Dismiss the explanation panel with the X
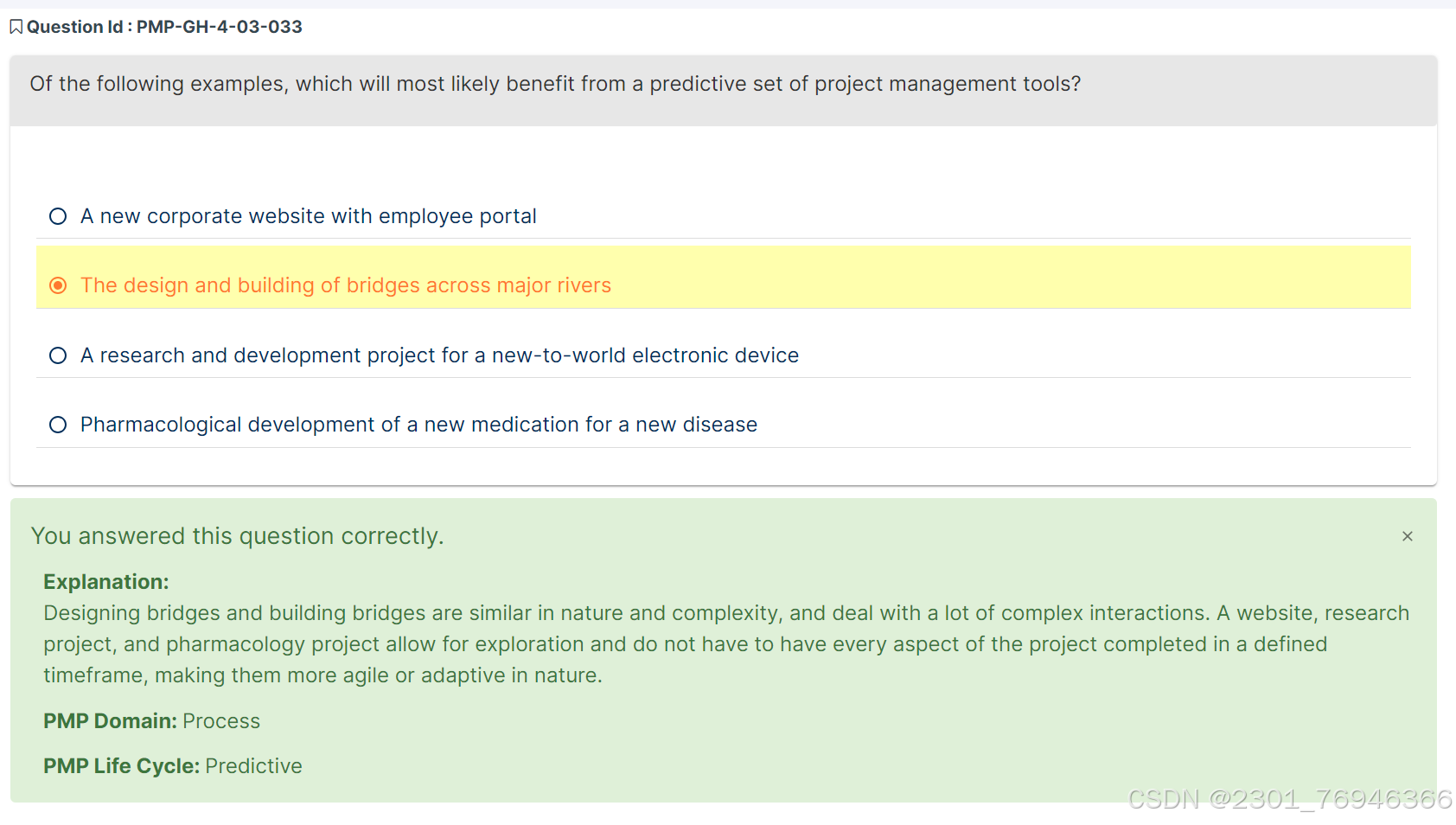 coord(1408,536)
